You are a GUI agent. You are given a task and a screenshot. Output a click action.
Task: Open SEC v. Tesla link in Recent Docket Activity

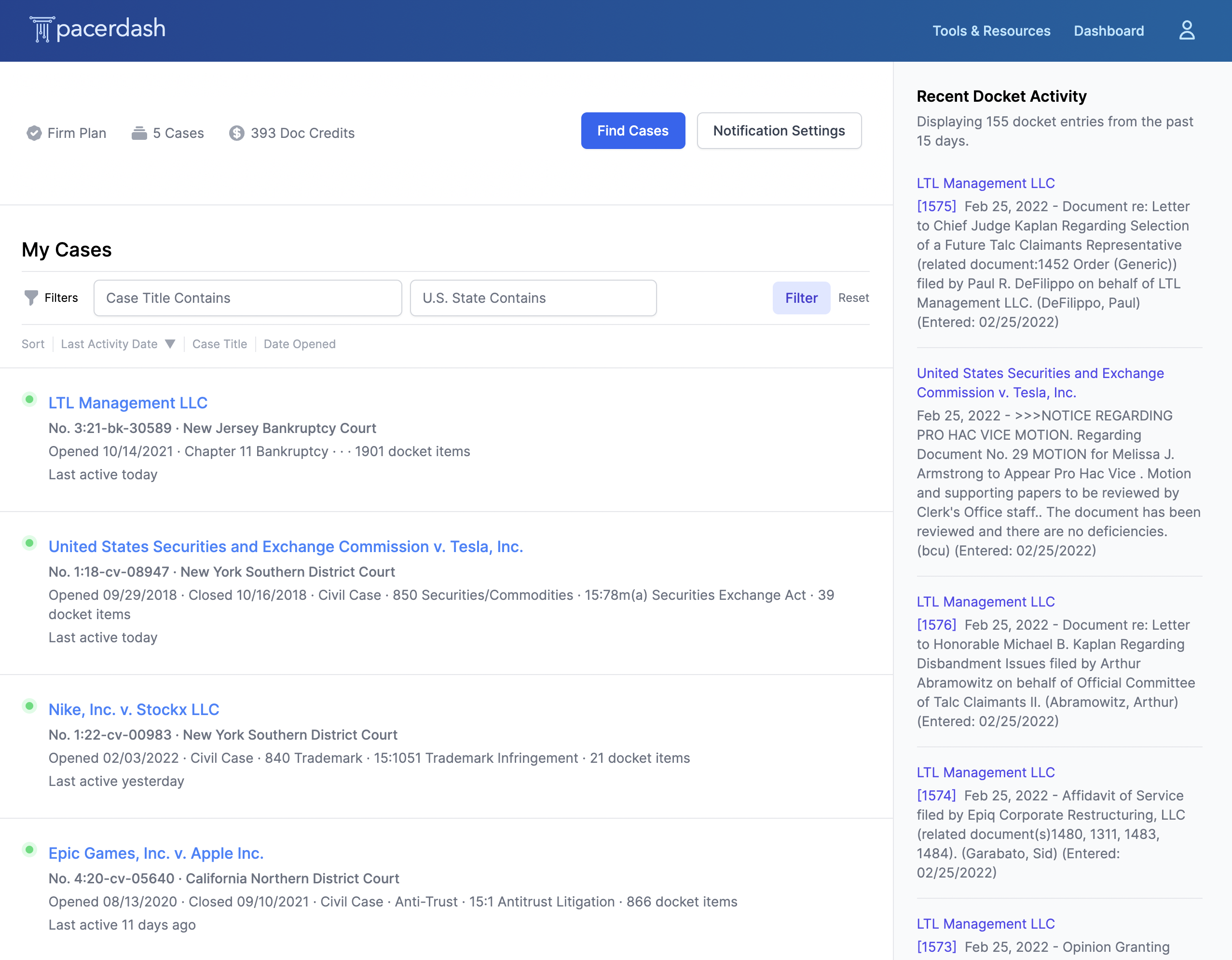tap(1040, 383)
